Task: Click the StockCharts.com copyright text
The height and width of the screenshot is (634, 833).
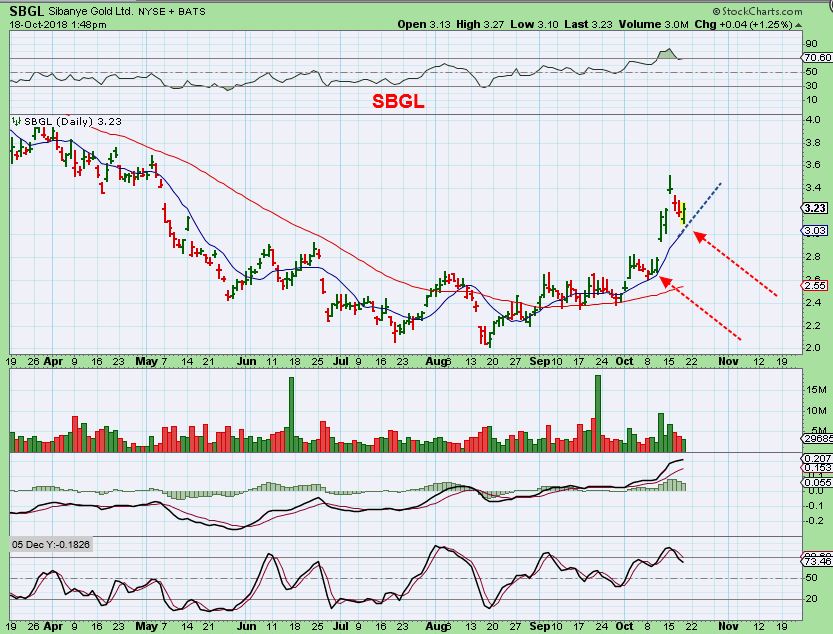Action: [x=757, y=11]
